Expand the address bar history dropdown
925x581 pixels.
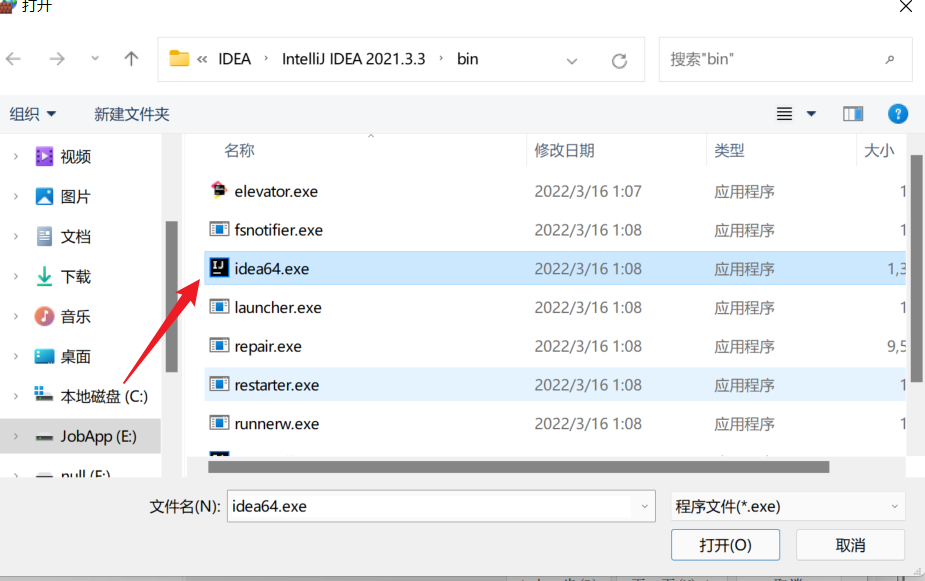(x=572, y=61)
